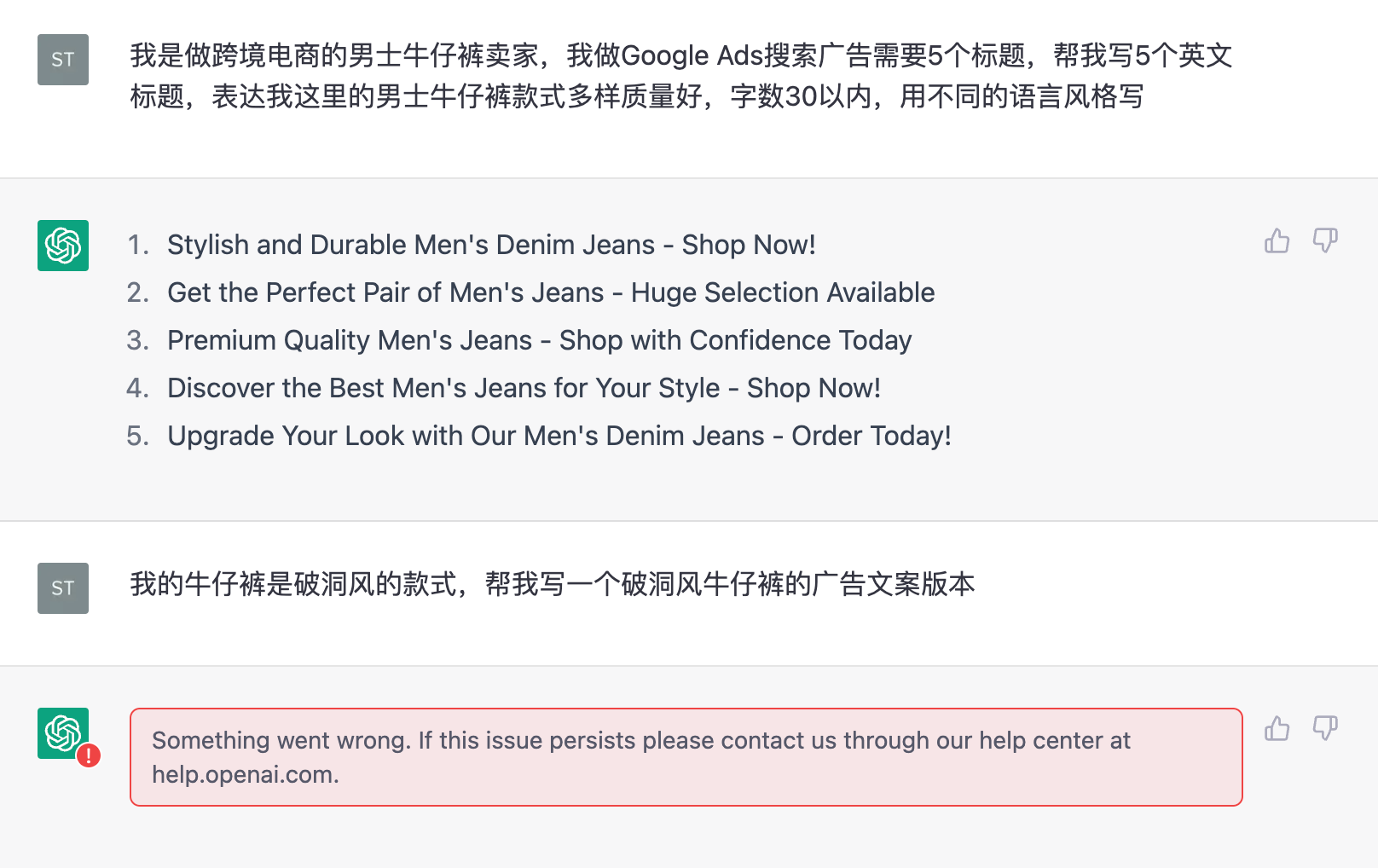Click the ChatGPT logo beside the error message
Screen dimensions: 1378x868
coord(62,732)
